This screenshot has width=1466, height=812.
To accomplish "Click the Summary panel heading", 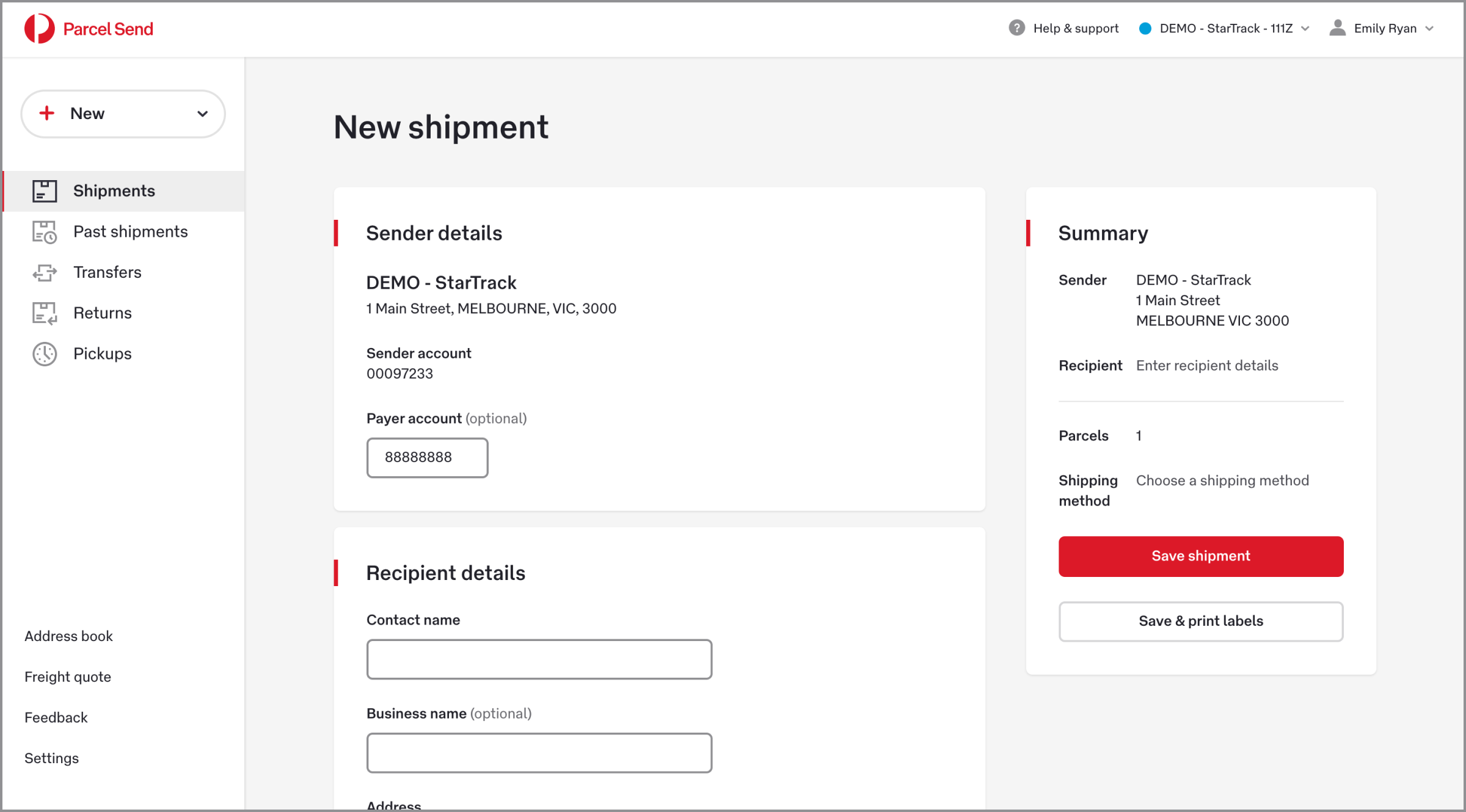I will (x=1103, y=233).
